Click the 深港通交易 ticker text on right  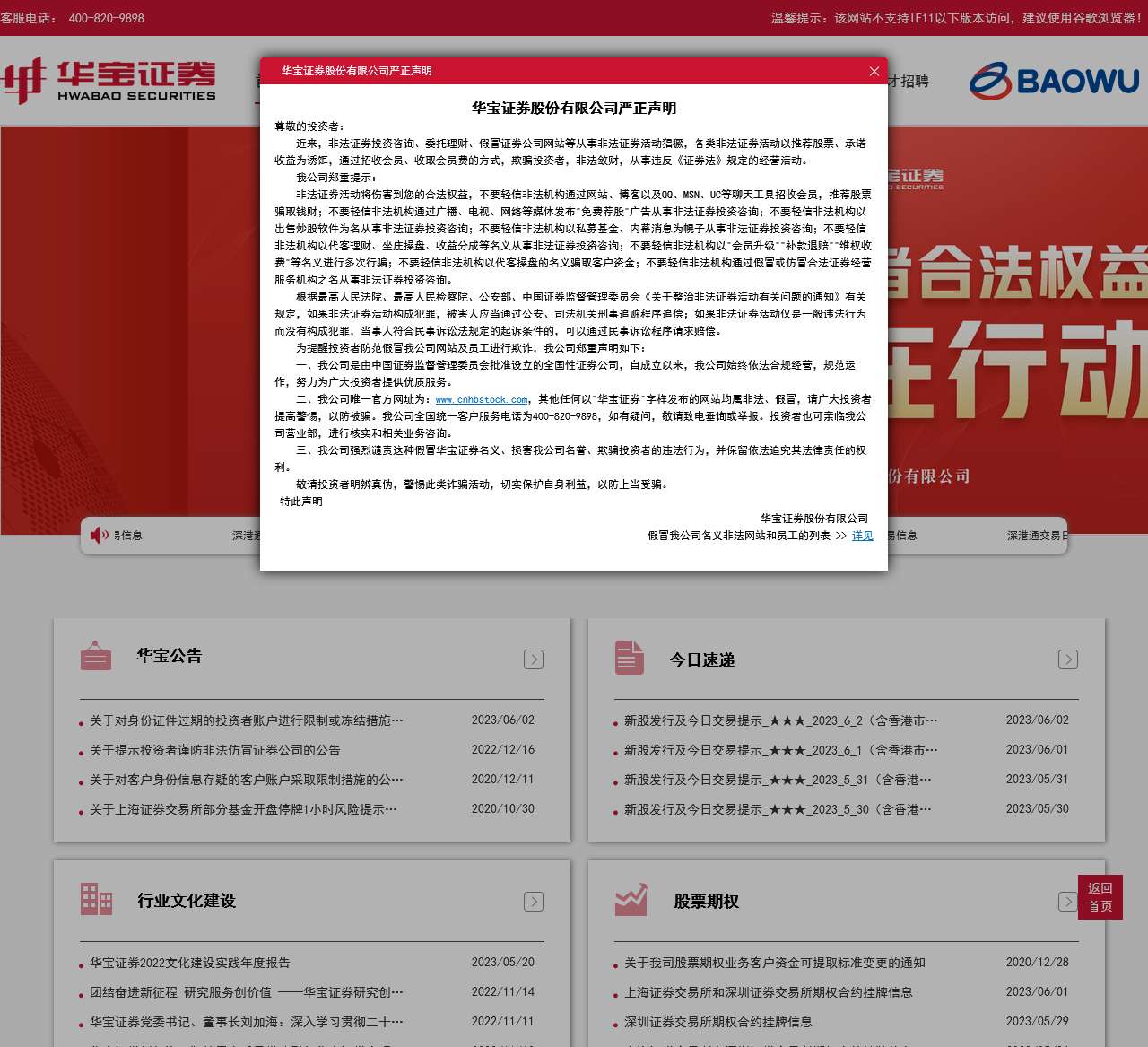click(x=1037, y=536)
